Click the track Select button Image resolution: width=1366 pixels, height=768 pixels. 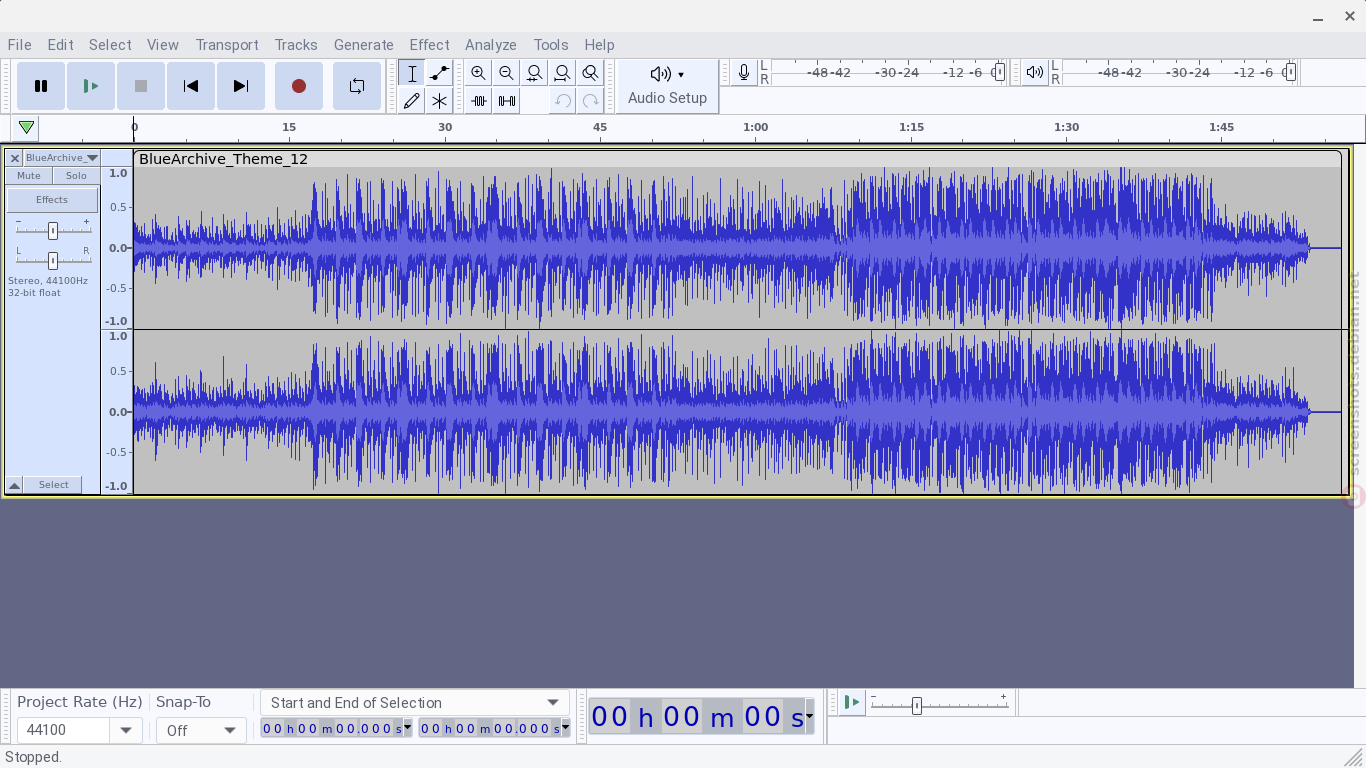pyautogui.click(x=54, y=485)
